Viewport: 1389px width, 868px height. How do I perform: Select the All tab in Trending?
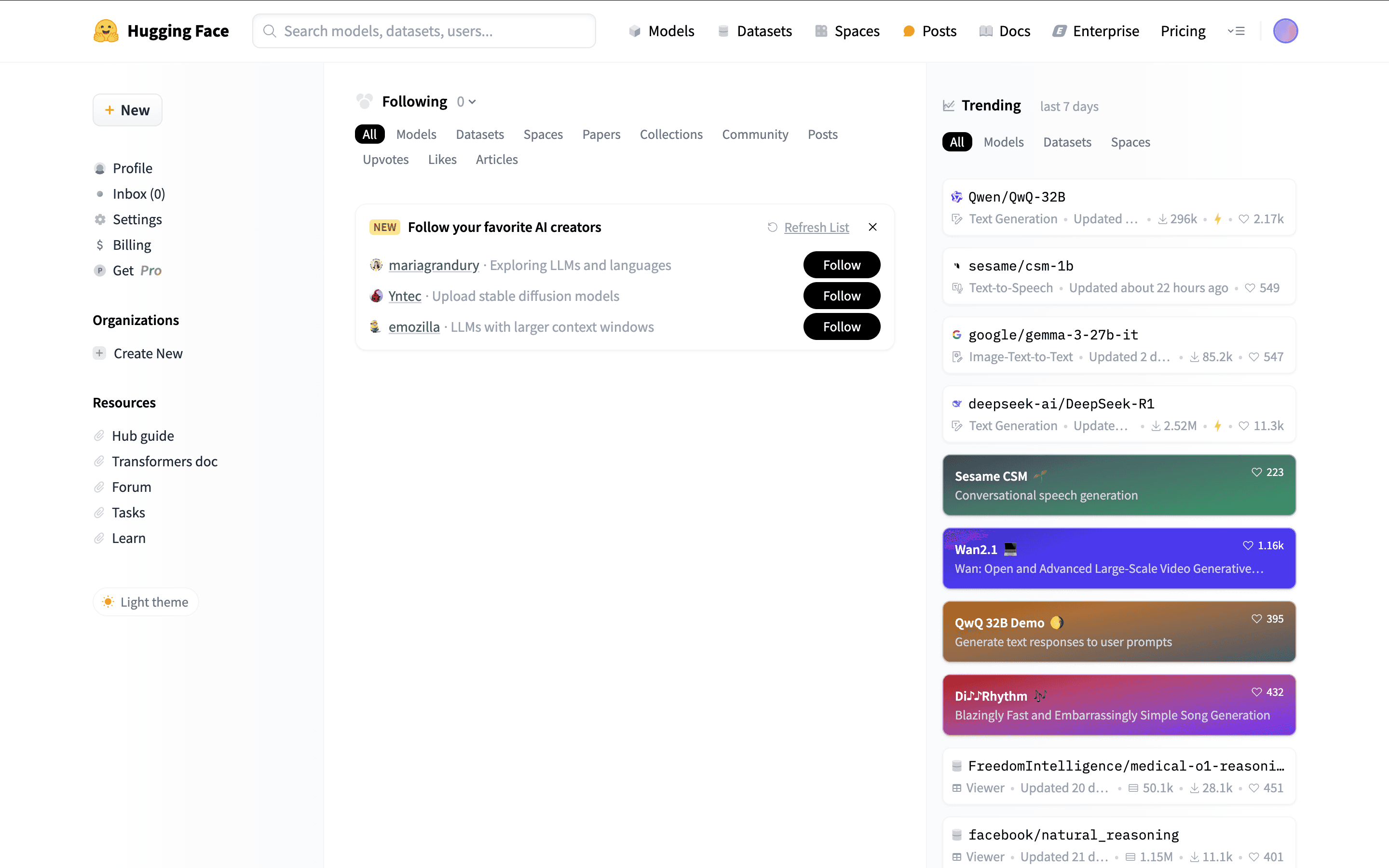[x=957, y=142]
